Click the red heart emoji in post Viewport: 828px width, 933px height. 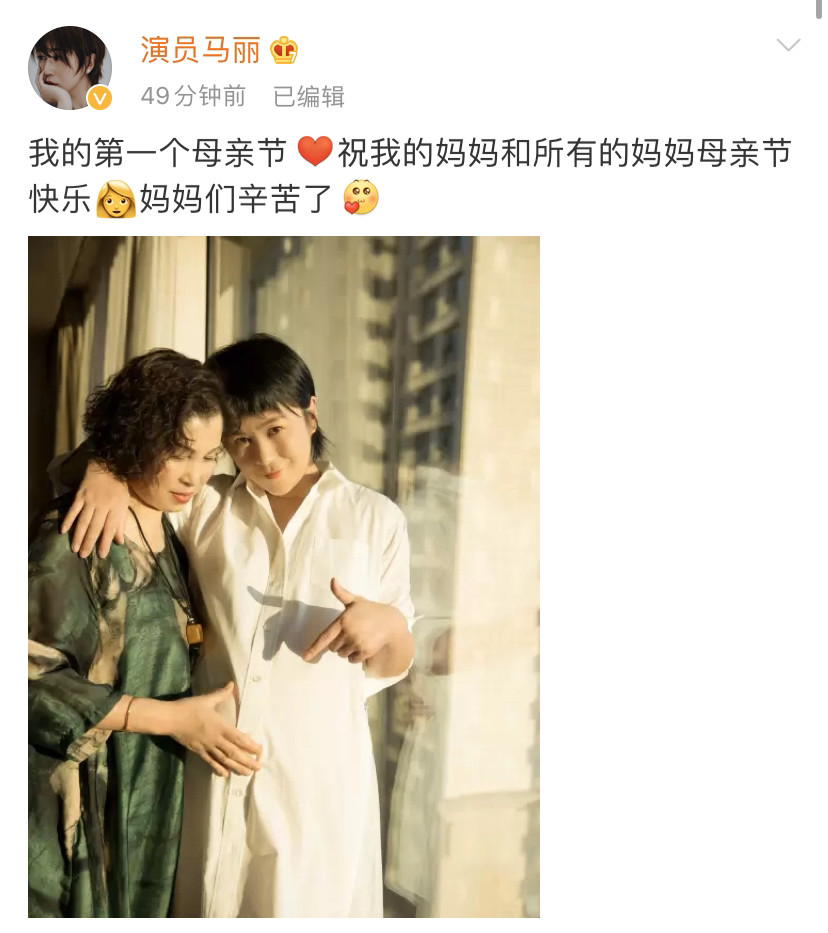pyautogui.click(x=315, y=152)
